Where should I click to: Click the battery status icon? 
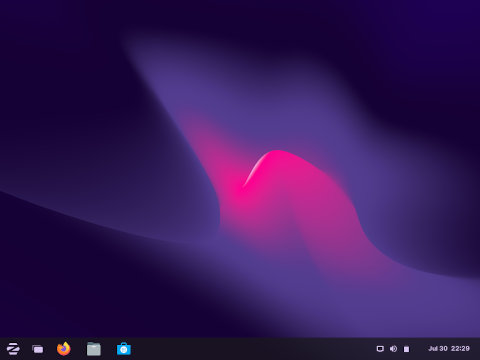(406, 349)
